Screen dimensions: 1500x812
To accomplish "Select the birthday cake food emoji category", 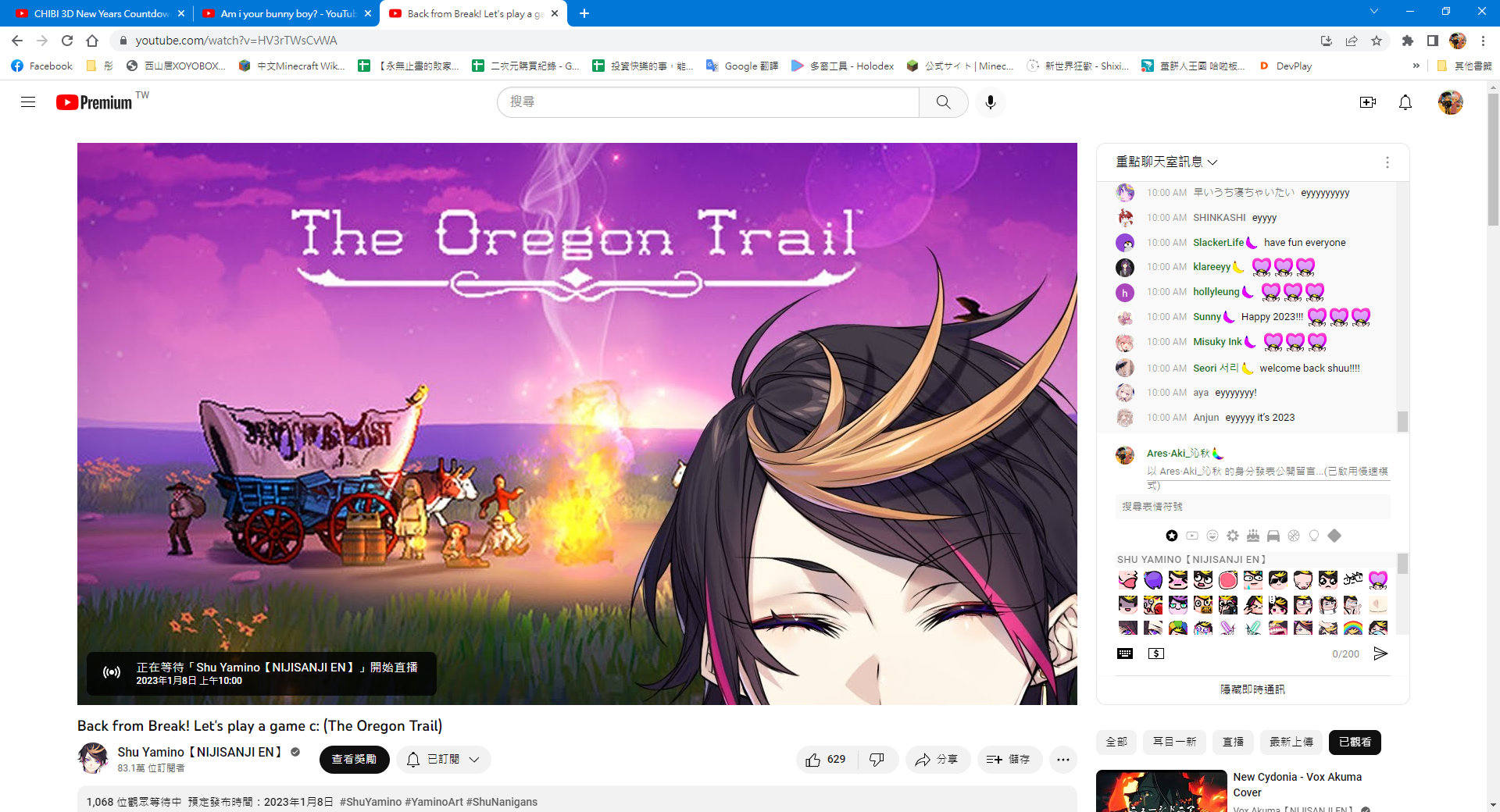I will (1253, 536).
